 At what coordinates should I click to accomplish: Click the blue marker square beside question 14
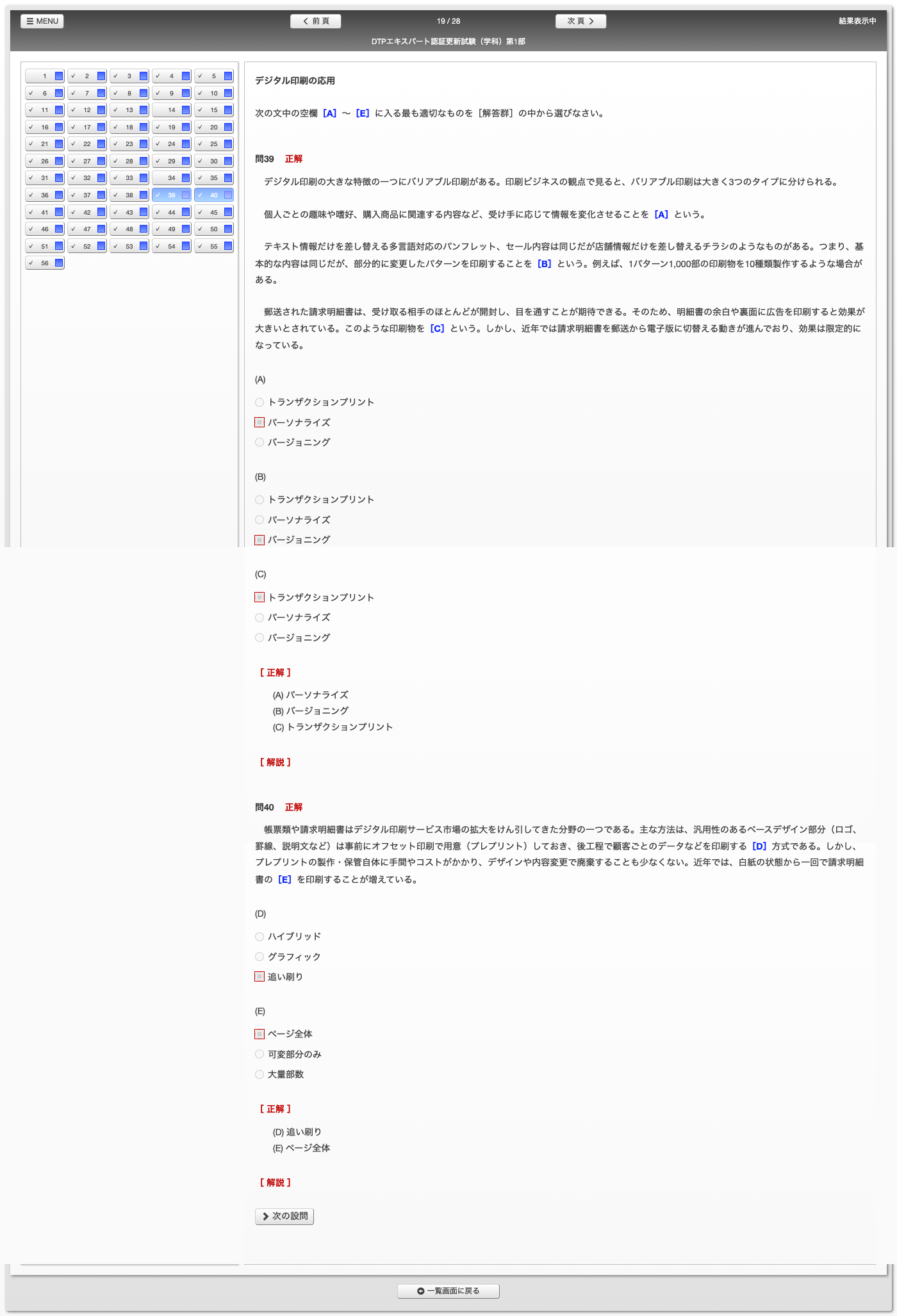tap(186, 110)
